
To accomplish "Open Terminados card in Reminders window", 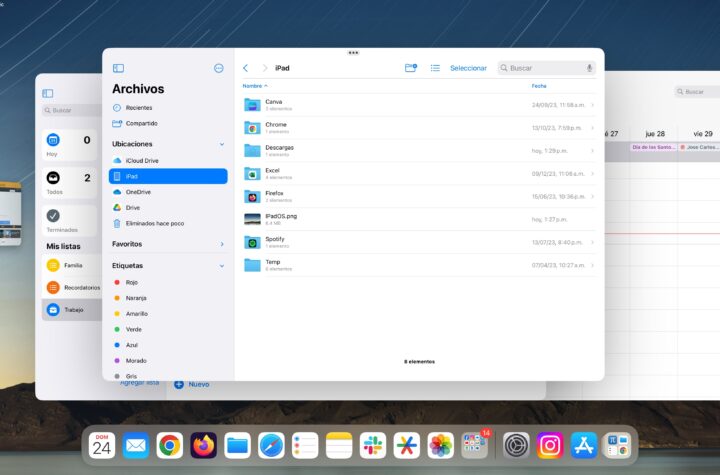I will click(69, 221).
